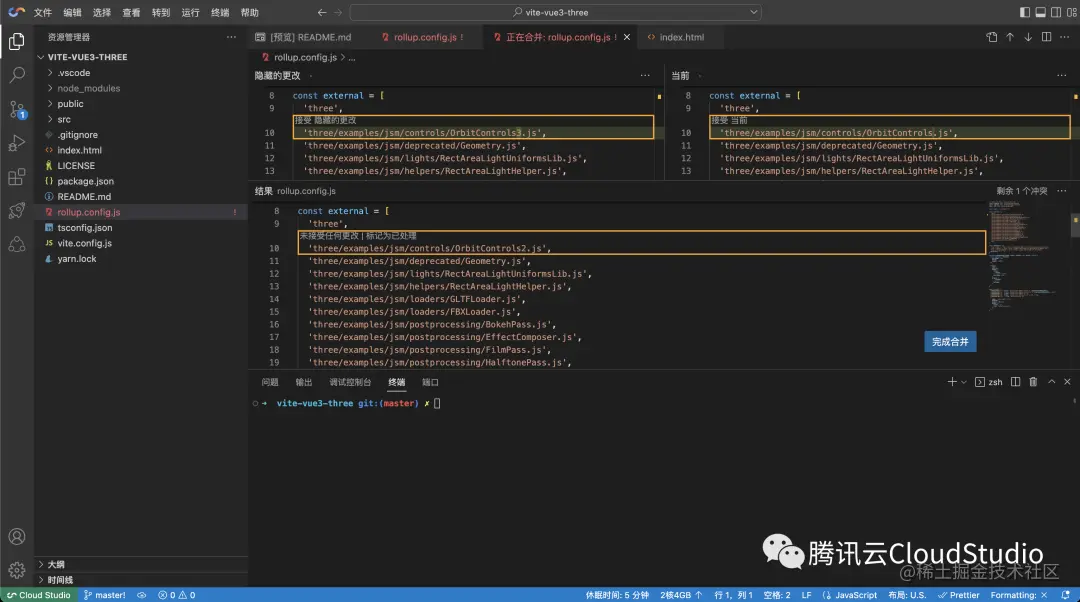The width and height of the screenshot is (1080, 602).
Task: Click the result editor minimap
Action: pos(1024,255)
